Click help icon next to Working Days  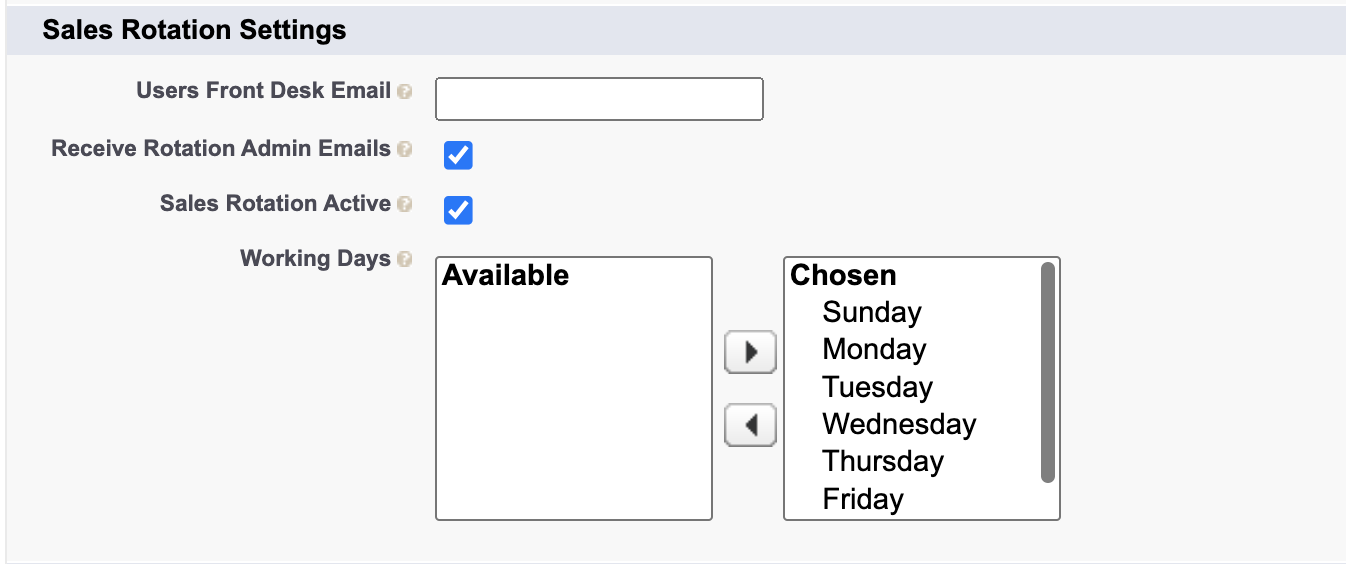(x=404, y=260)
